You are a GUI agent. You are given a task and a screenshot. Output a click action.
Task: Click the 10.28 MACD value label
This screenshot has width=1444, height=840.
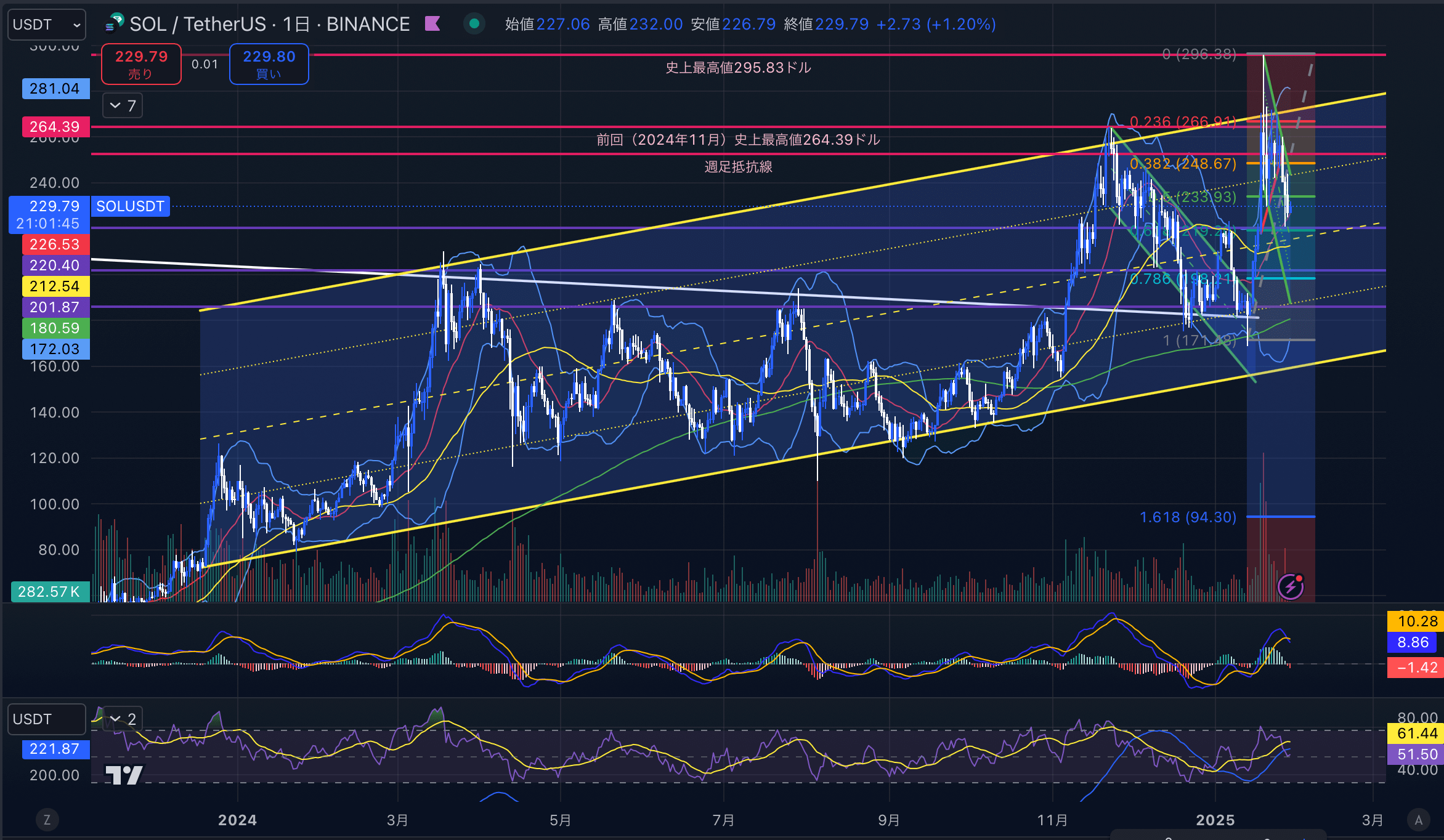point(1415,621)
